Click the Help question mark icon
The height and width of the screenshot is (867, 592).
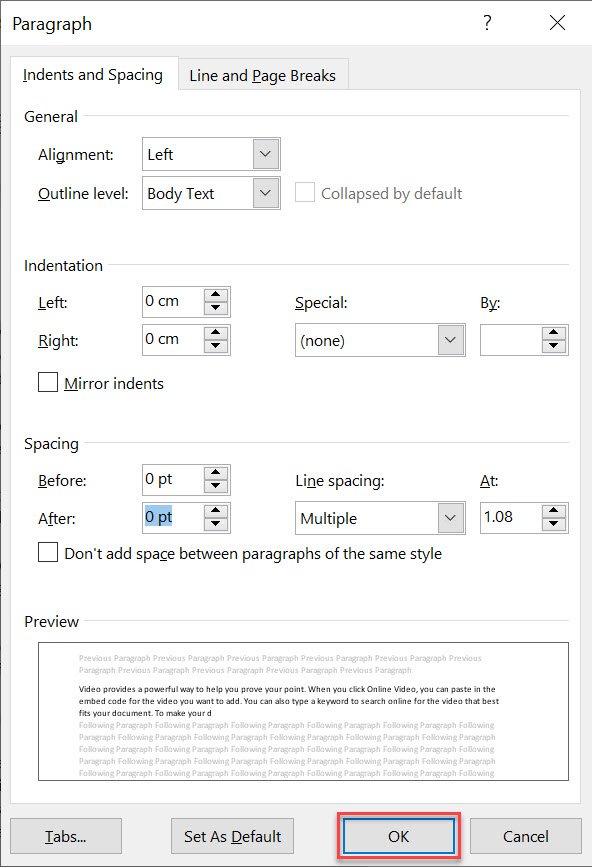(x=486, y=23)
